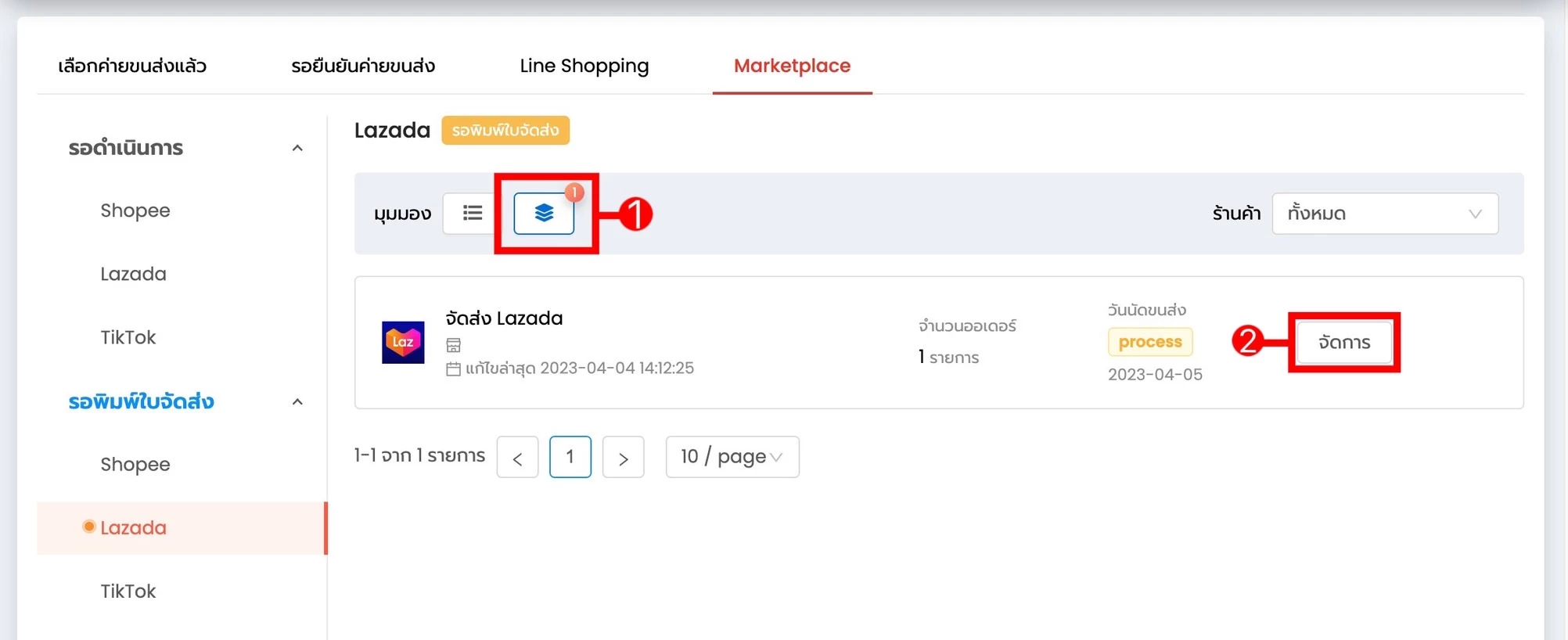The image size is (1568, 640).
Task: Click the จัดการ button
Action: [x=1344, y=343]
